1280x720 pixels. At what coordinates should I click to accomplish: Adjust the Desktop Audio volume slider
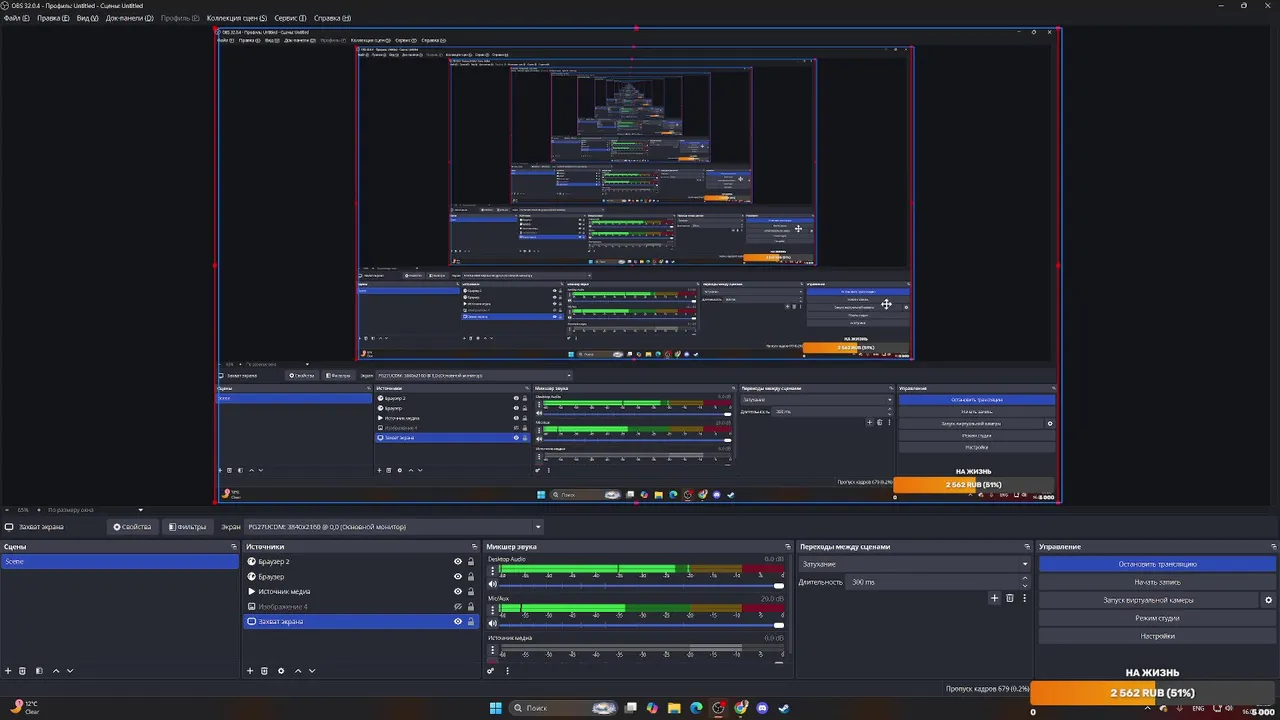643,585
